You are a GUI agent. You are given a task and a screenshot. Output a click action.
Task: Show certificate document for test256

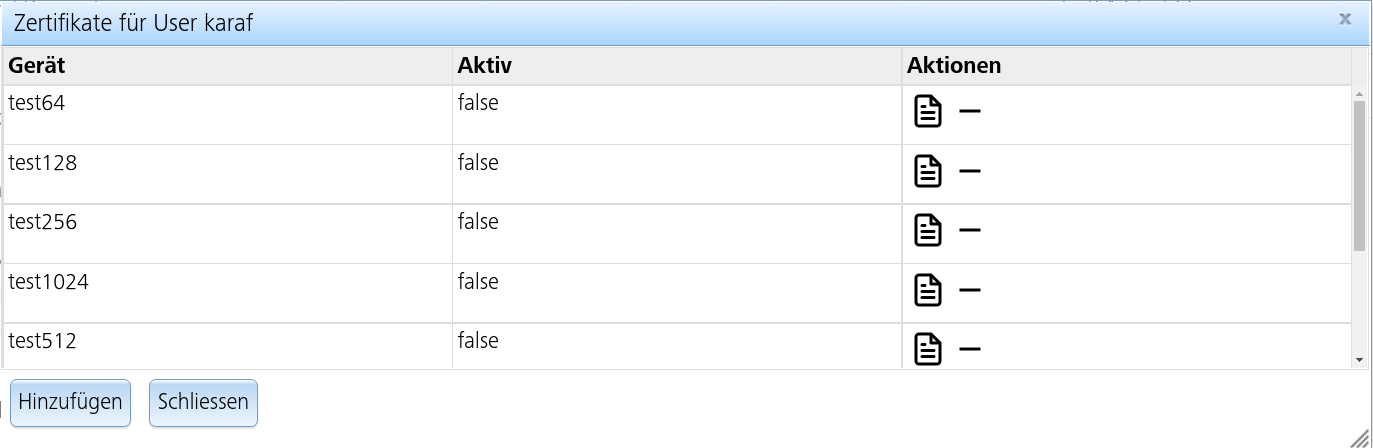[x=928, y=231]
